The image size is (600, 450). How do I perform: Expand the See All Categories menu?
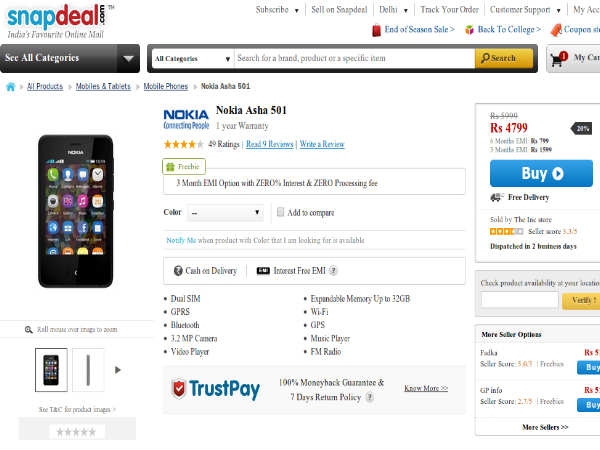70,58
